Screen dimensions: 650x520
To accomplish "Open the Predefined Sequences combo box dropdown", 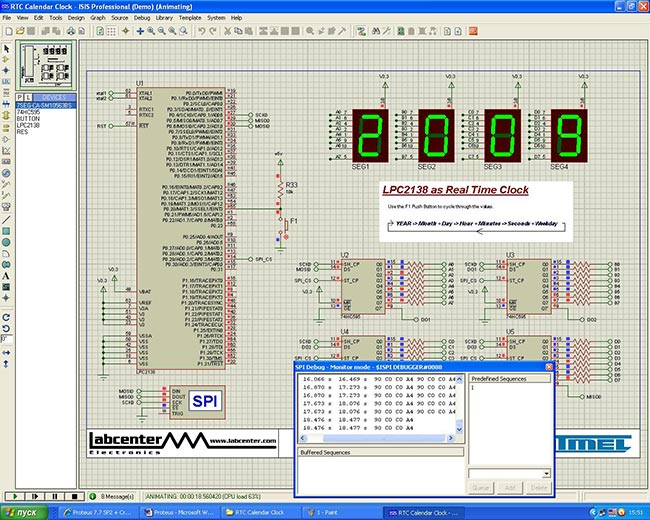I will click(546, 474).
